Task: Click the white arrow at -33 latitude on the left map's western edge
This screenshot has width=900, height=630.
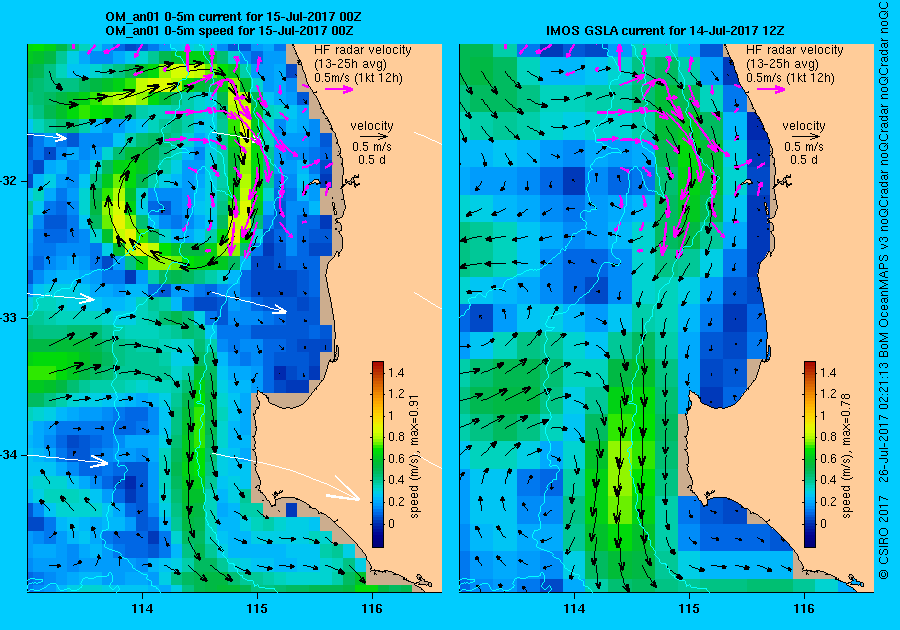Action: click(61, 297)
